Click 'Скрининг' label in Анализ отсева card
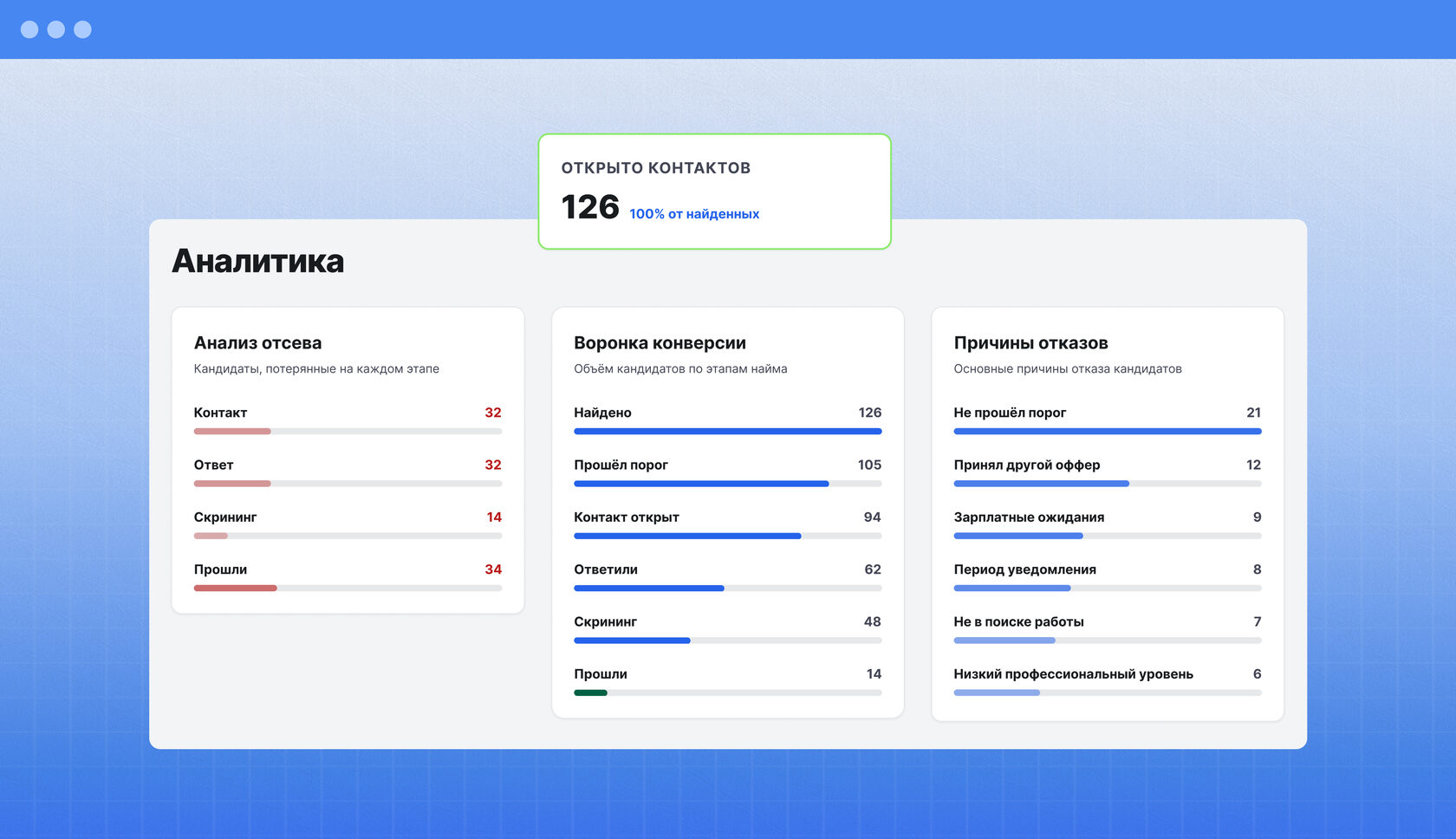1456x839 pixels. (x=225, y=517)
